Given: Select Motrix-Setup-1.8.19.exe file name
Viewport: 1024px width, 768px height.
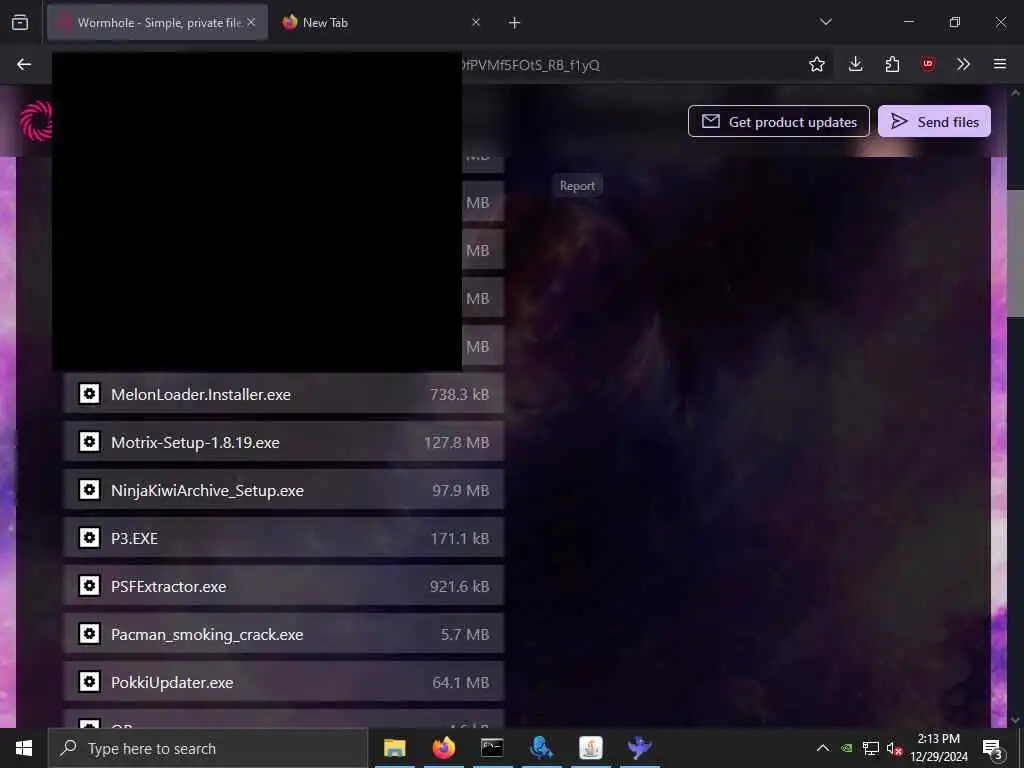Looking at the screenshot, I should tap(195, 443).
